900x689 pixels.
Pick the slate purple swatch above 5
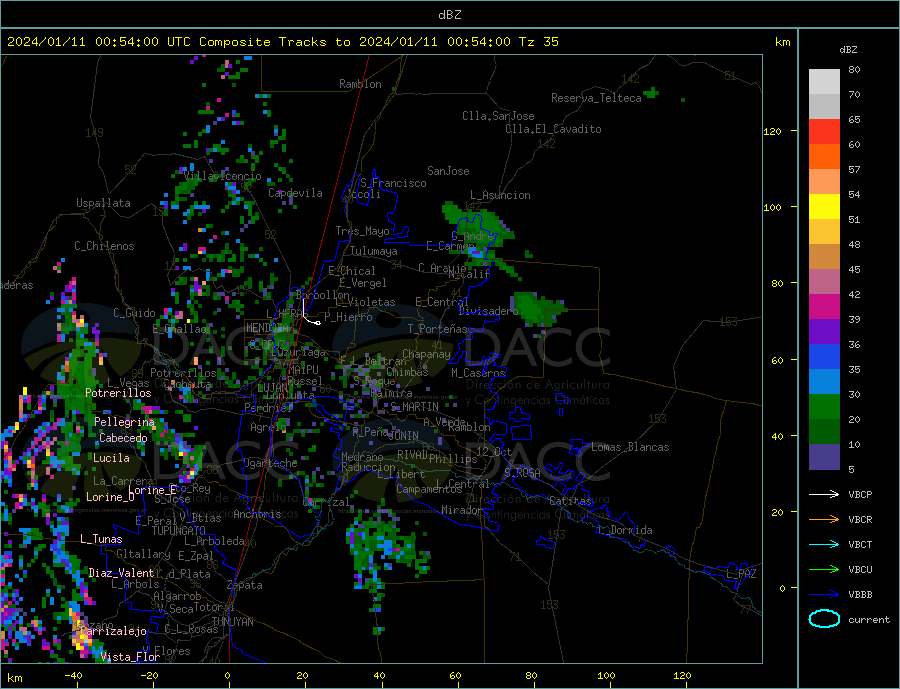pyautogui.click(x=824, y=457)
